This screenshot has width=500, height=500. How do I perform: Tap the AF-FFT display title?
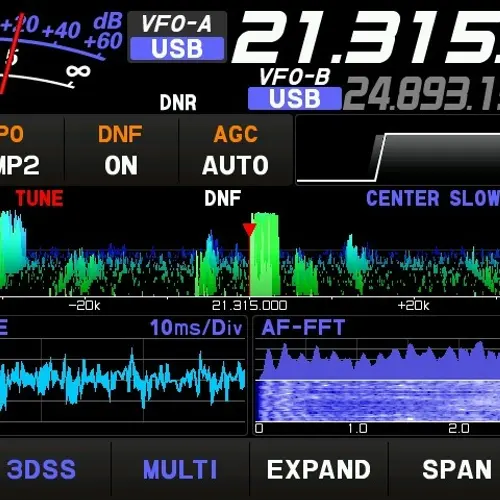click(303, 327)
